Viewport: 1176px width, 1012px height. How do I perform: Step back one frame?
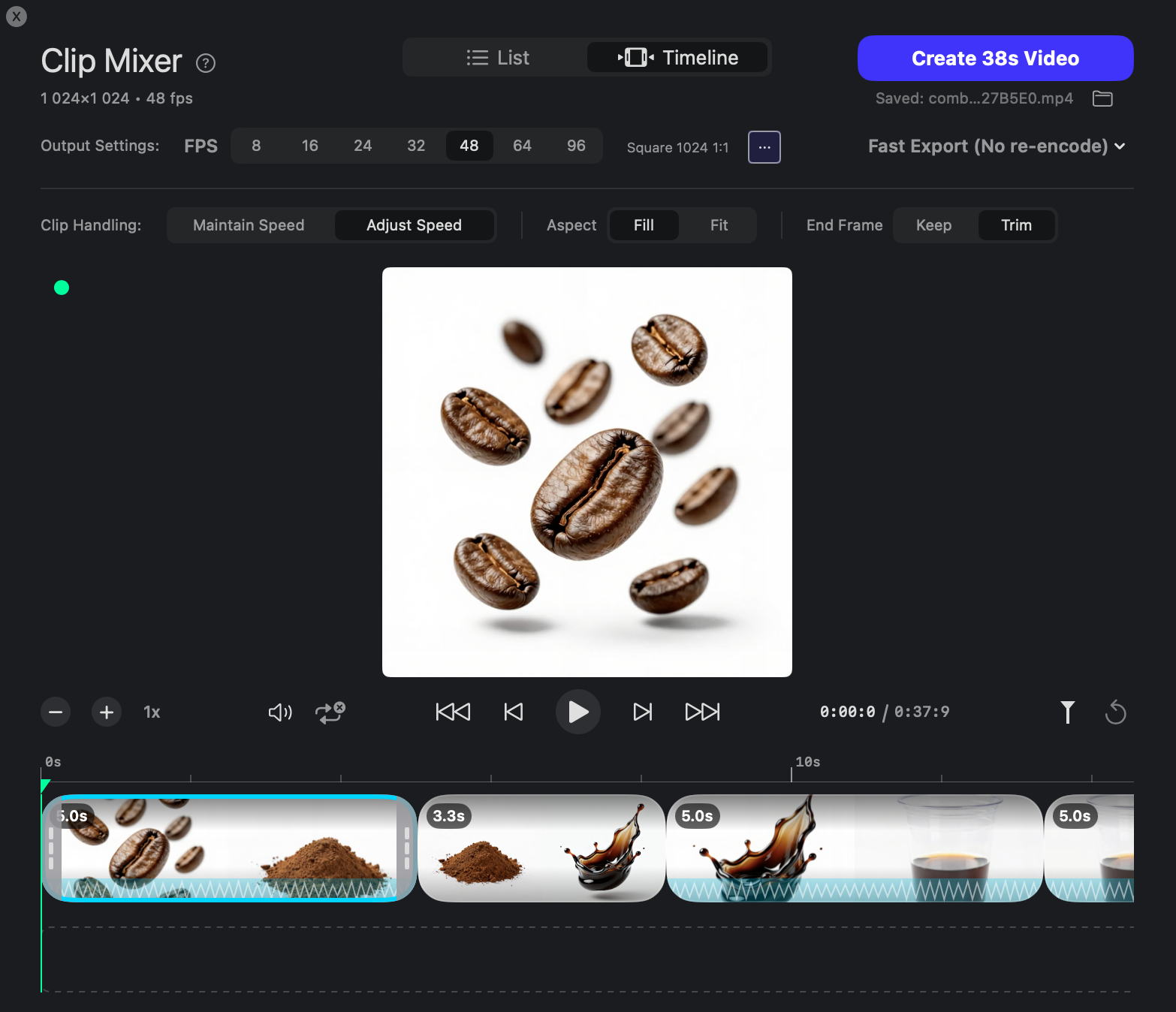point(514,712)
